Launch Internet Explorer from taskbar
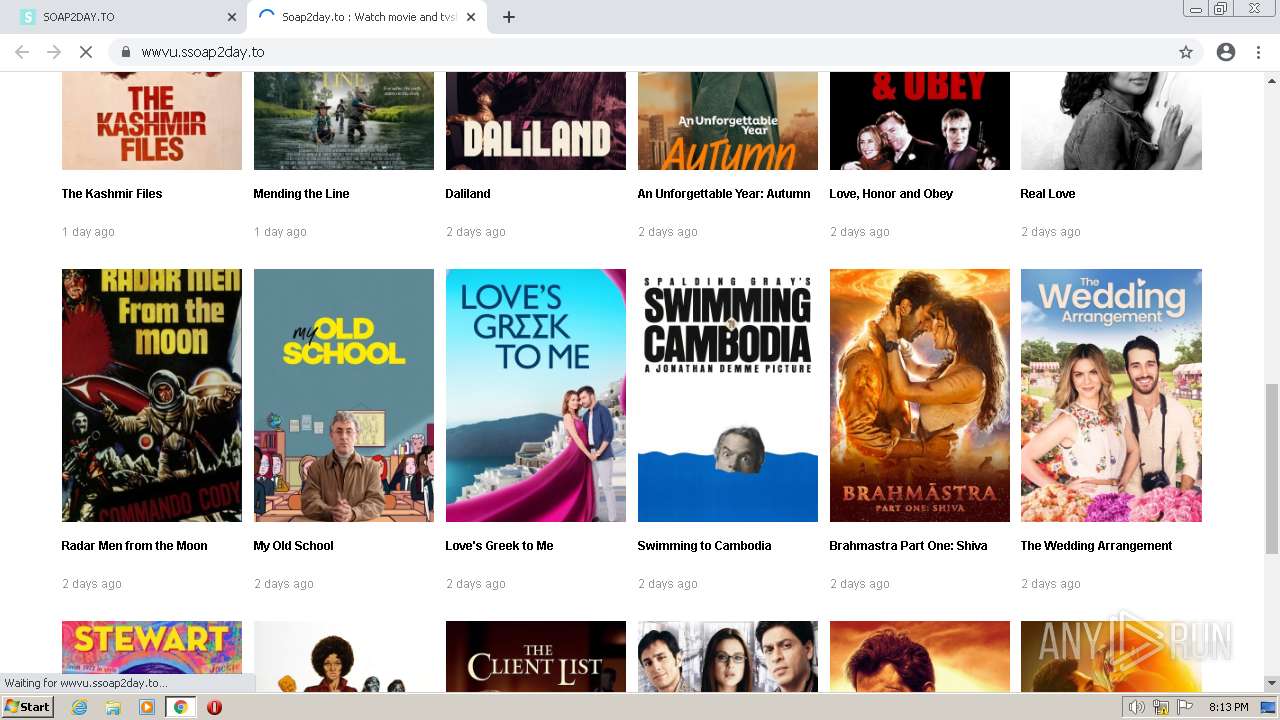Screen dimensions: 1280x720 (x=79, y=707)
